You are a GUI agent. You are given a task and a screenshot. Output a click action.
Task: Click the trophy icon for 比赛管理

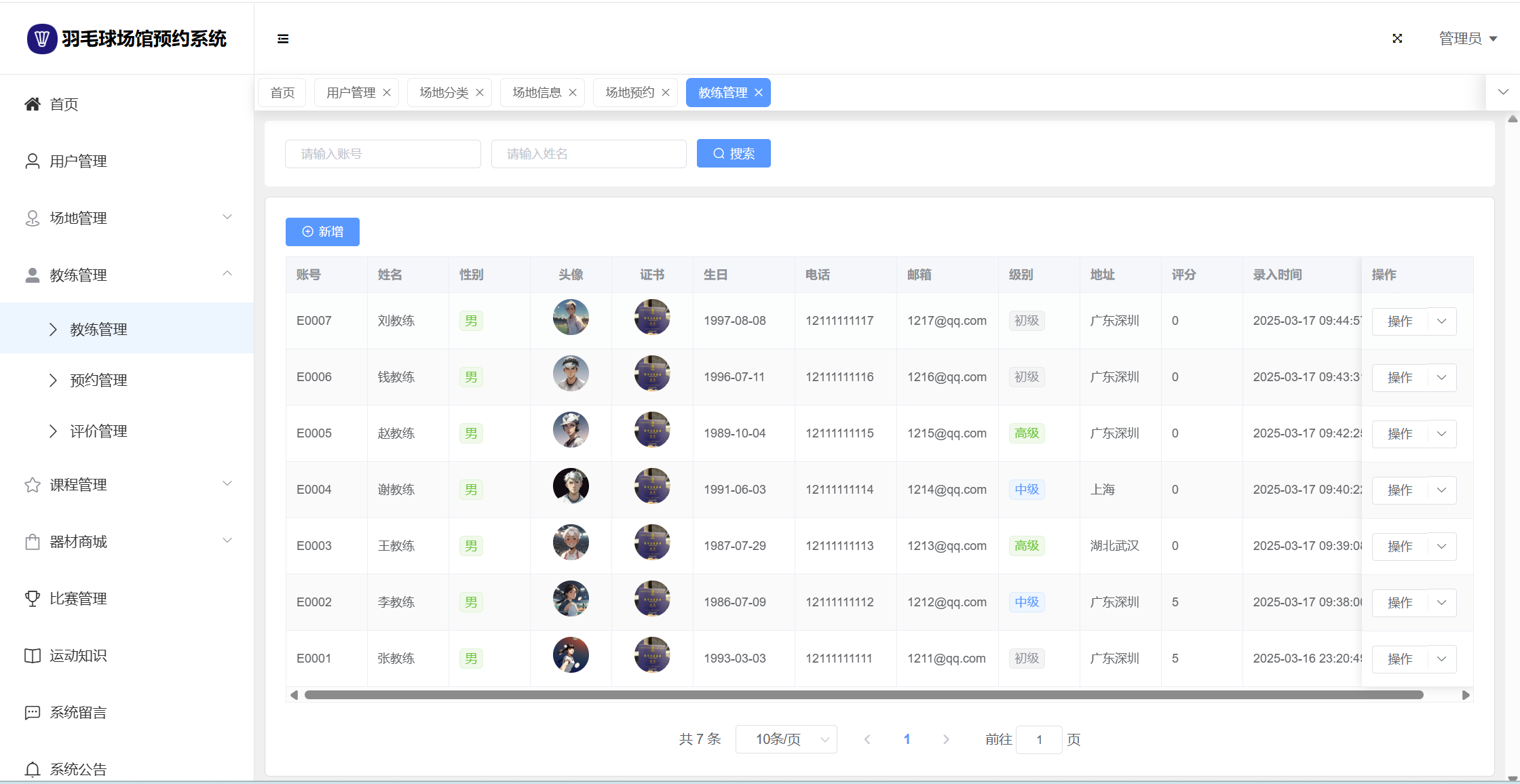pos(32,598)
